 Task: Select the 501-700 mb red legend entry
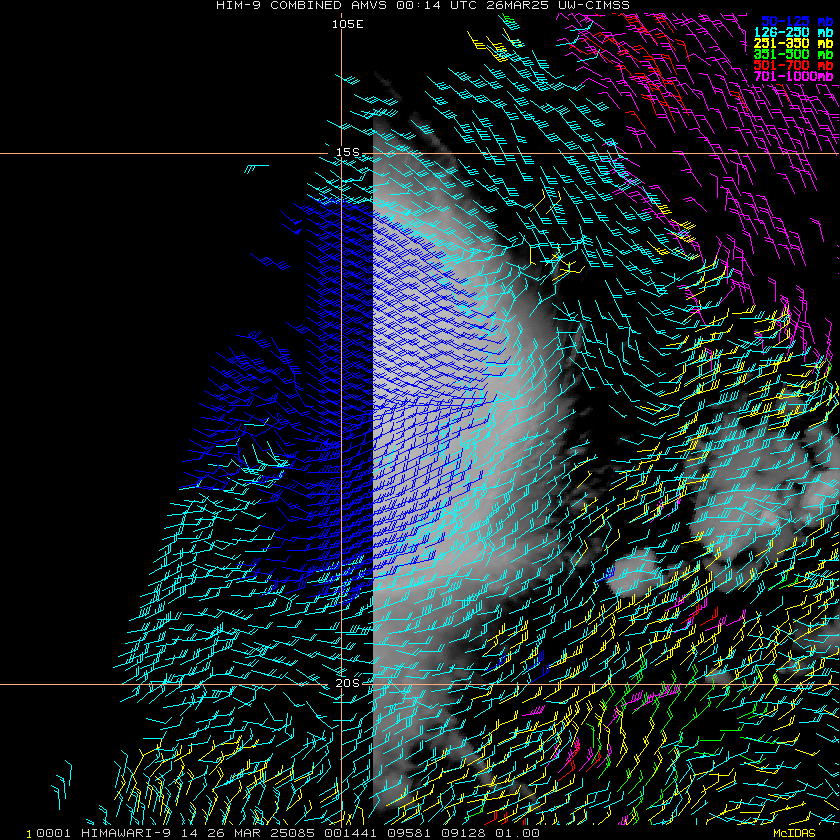tap(793, 65)
